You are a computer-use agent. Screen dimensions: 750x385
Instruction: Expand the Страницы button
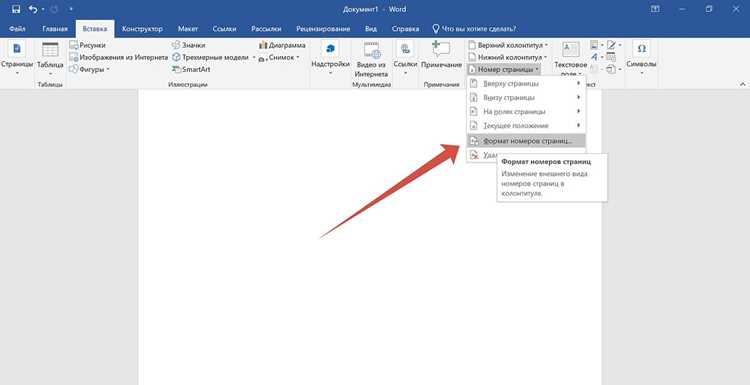(17, 58)
